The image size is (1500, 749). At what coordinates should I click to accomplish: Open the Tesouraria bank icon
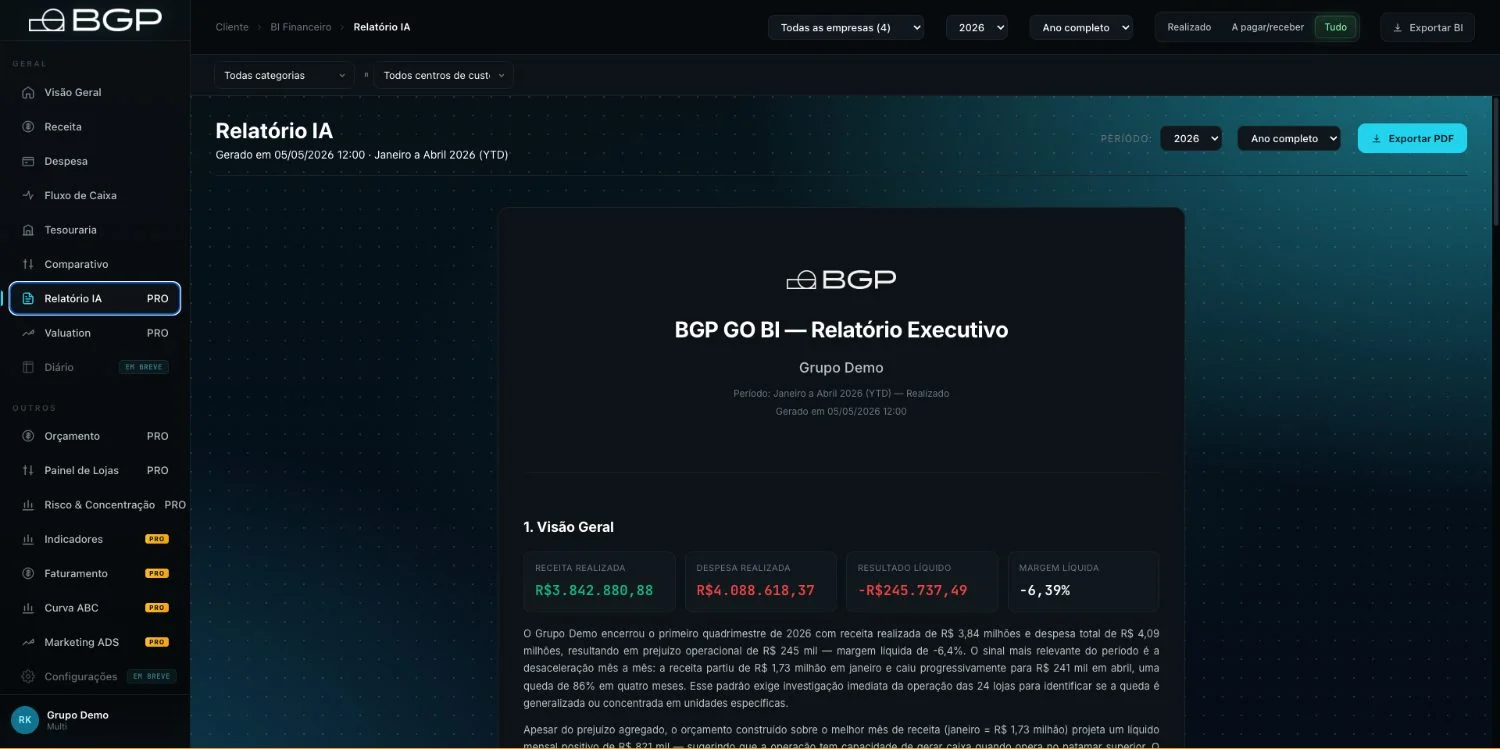point(28,230)
